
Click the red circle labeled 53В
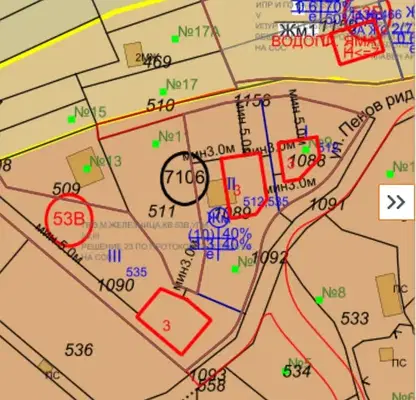point(68,220)
